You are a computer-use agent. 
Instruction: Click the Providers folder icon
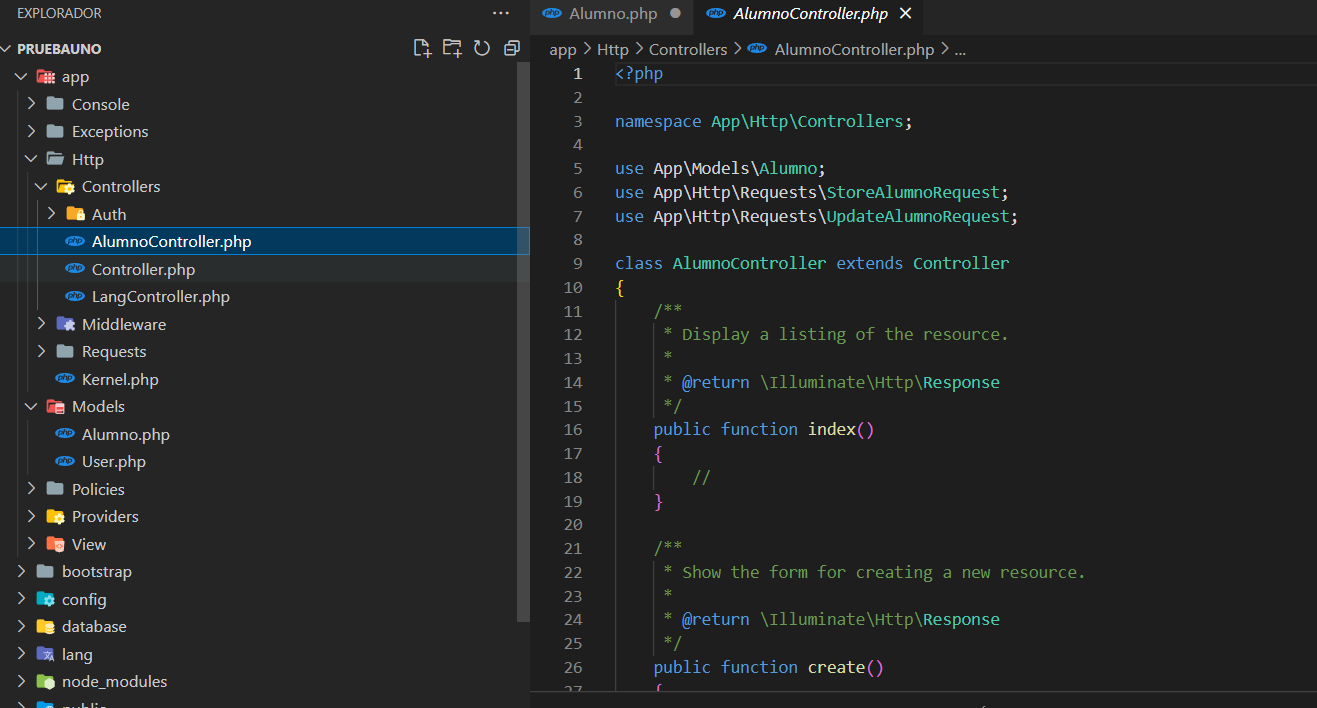coord(56,517)
